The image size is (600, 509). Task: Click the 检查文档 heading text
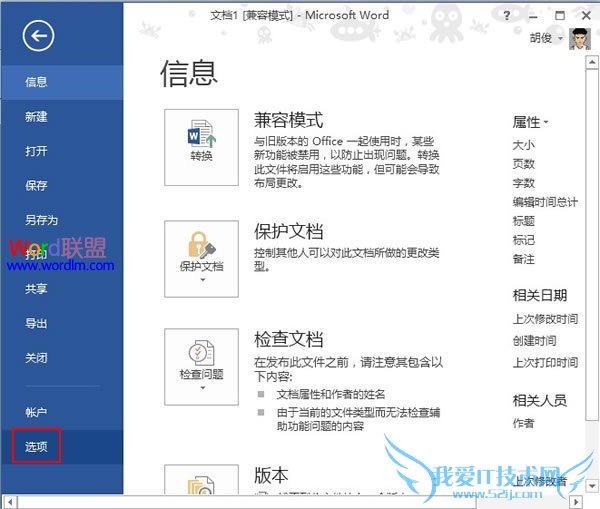(x=289, y=339)
